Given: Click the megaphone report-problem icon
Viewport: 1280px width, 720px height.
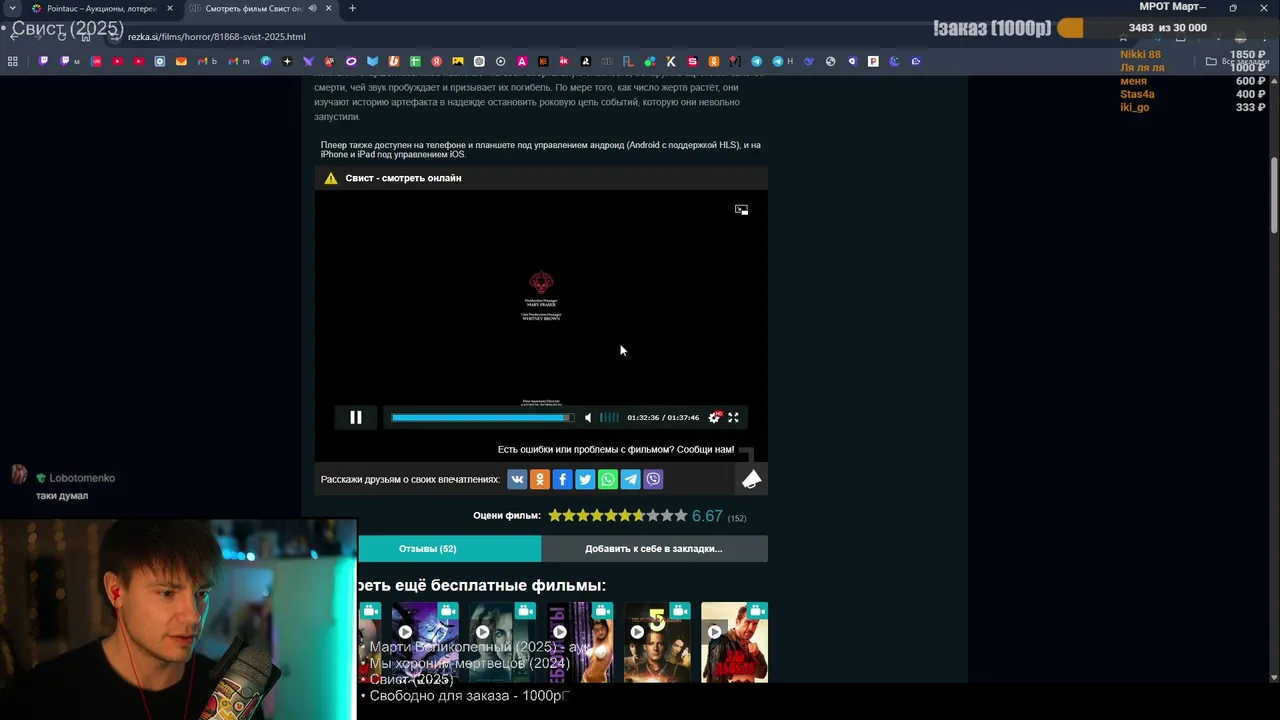Looking at the screenshot, I should (751, 480).
